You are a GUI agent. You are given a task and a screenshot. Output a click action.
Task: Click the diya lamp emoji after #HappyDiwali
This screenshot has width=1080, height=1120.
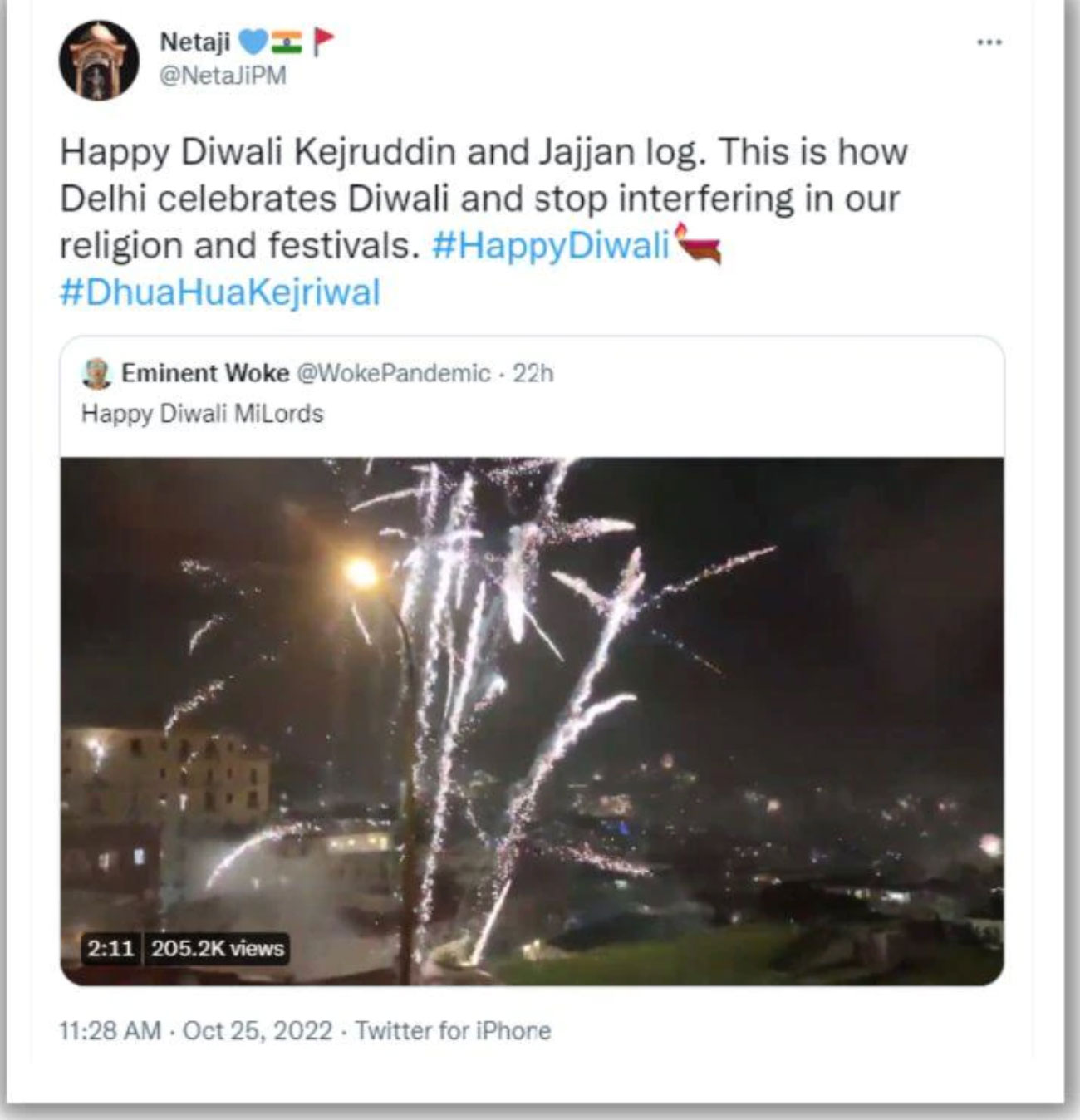[x=699, y=243]
